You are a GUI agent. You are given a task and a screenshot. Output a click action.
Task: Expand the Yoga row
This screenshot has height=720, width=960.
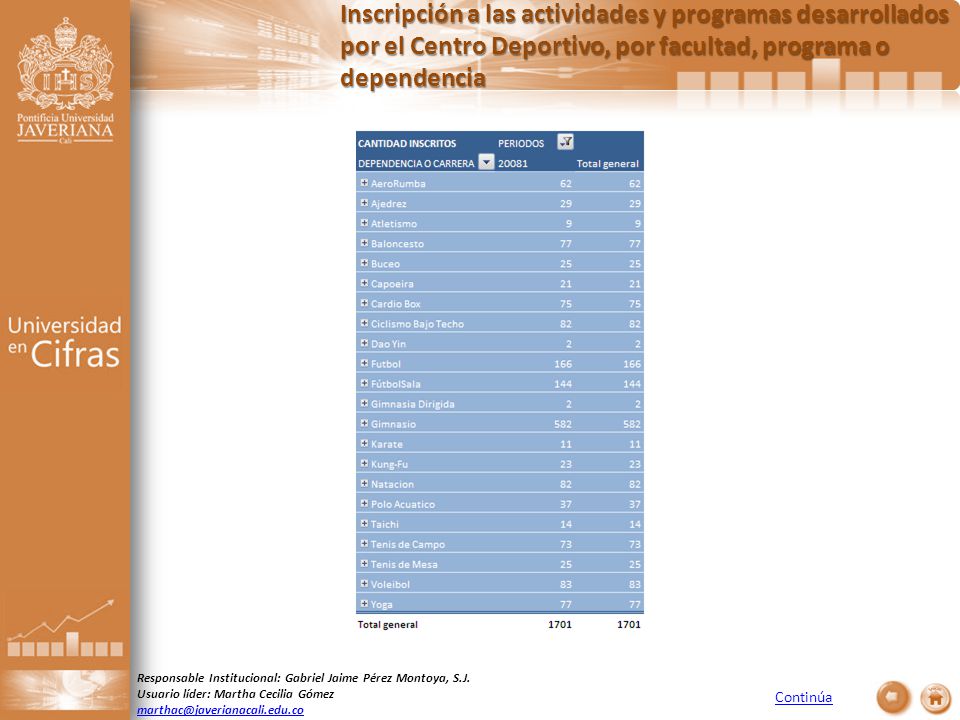[x=364, y=604]
